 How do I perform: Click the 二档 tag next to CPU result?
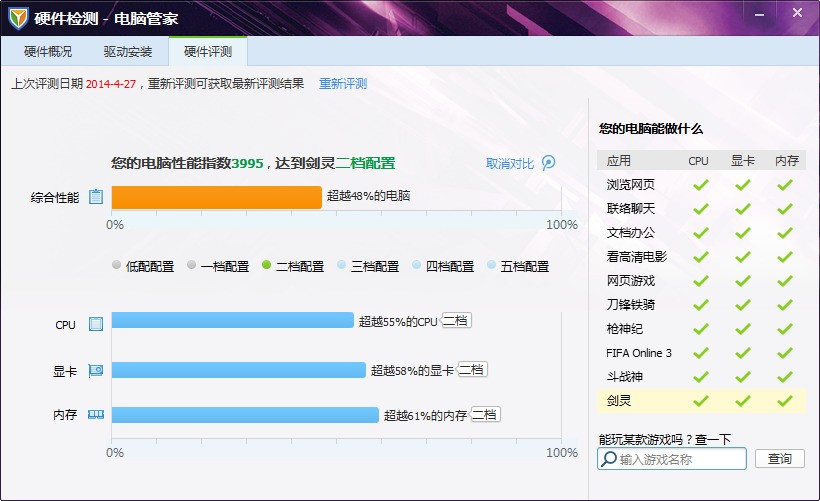coord(456,320)
